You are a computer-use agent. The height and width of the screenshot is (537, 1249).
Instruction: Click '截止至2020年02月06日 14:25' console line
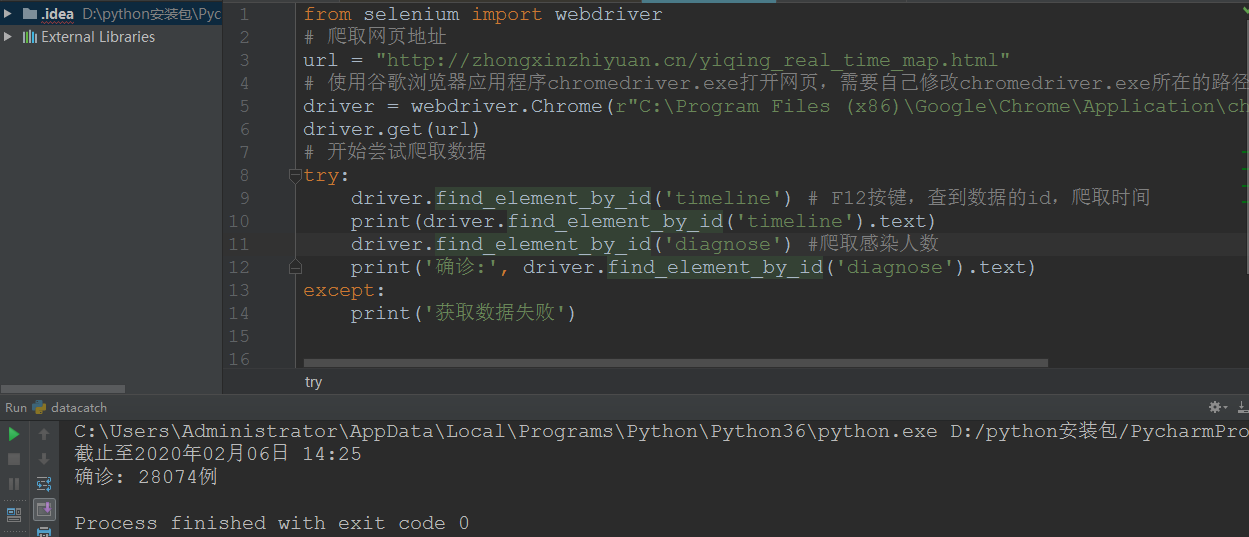click(218, 454)
